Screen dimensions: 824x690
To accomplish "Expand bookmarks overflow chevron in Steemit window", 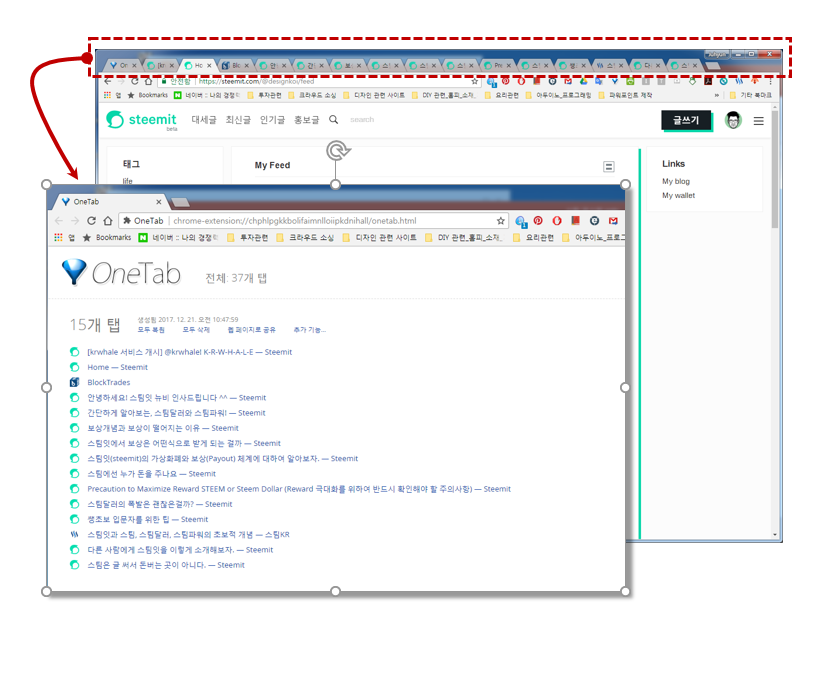I will (x=717, y=95).
